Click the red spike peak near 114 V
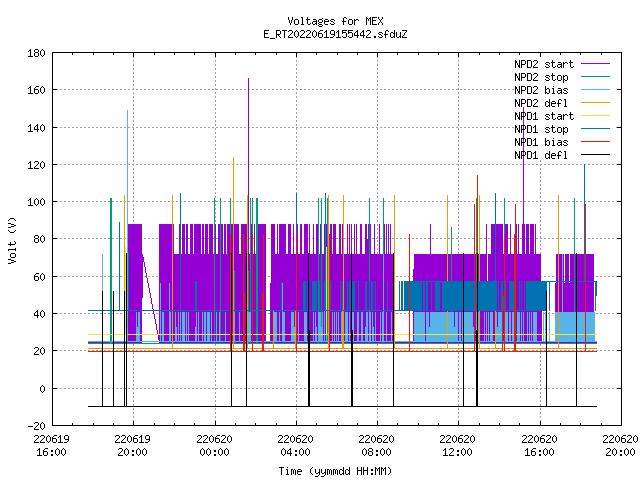Image resolution: width=640 pixels, height=480 pixels. pos(478,176)
